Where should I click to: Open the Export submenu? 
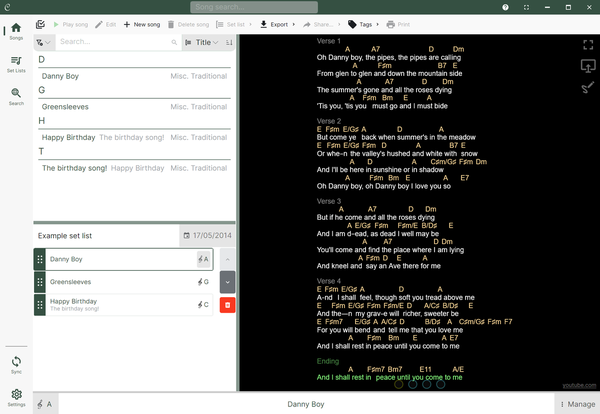(x=277, y=24)
